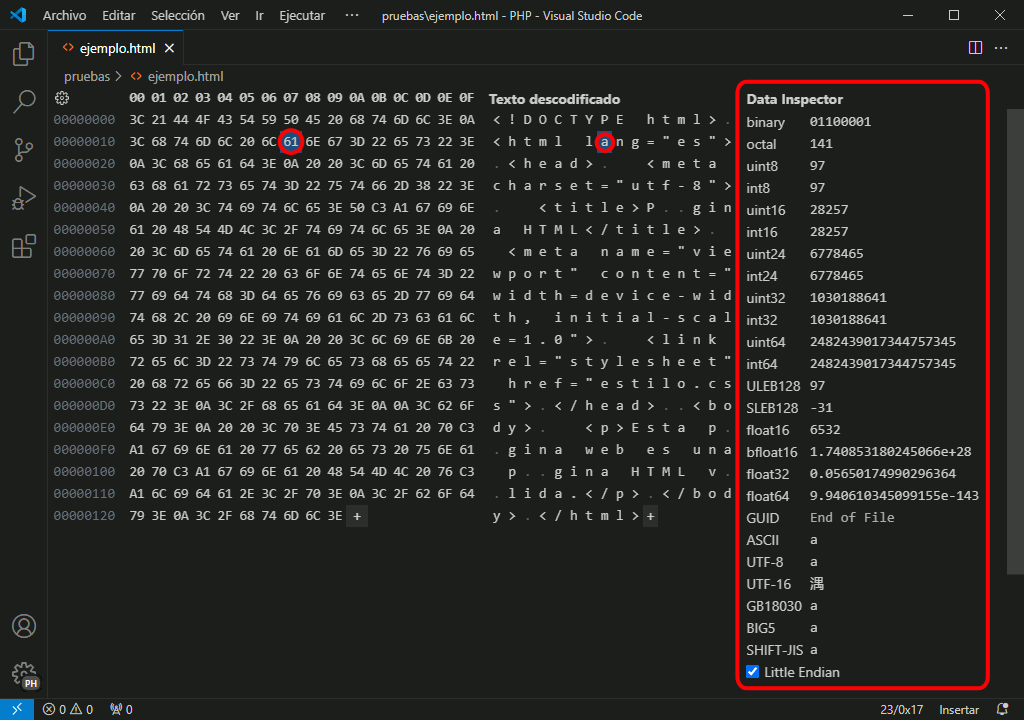Split the editor to the right

975,48
